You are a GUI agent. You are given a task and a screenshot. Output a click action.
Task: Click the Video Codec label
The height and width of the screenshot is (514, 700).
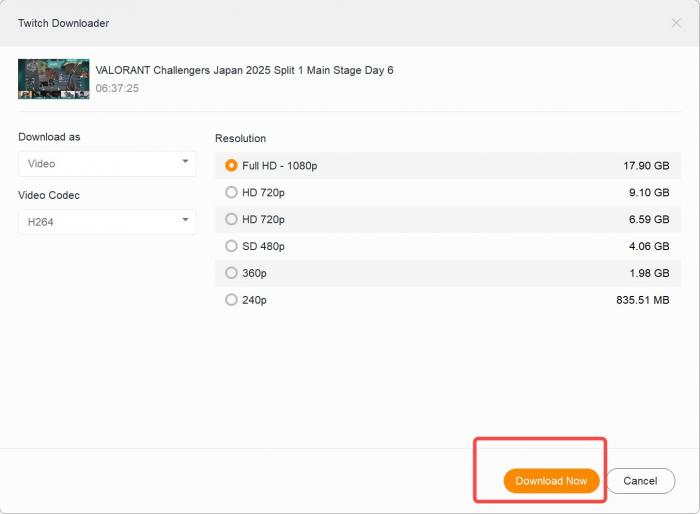click(49, 195)
